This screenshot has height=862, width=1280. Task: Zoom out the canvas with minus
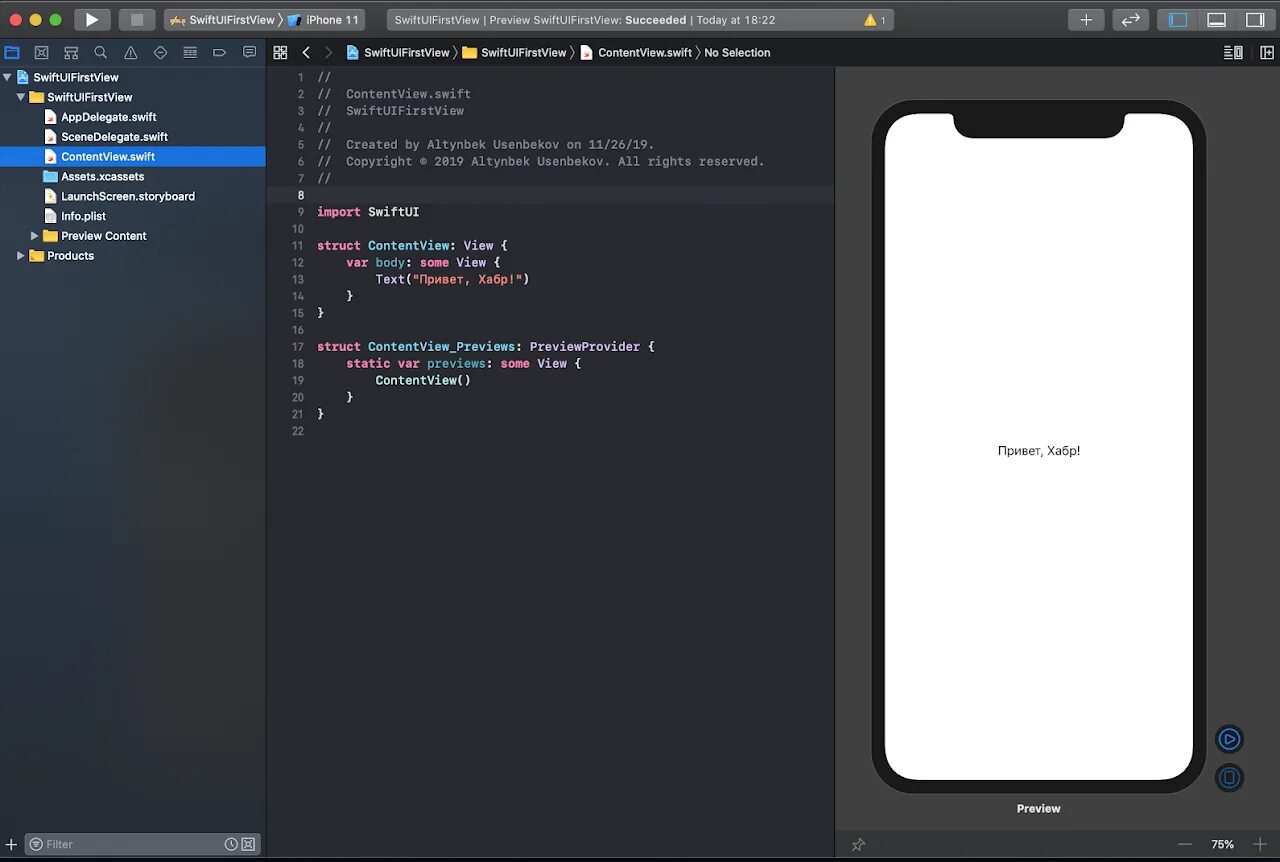[x=1185, y=845]
